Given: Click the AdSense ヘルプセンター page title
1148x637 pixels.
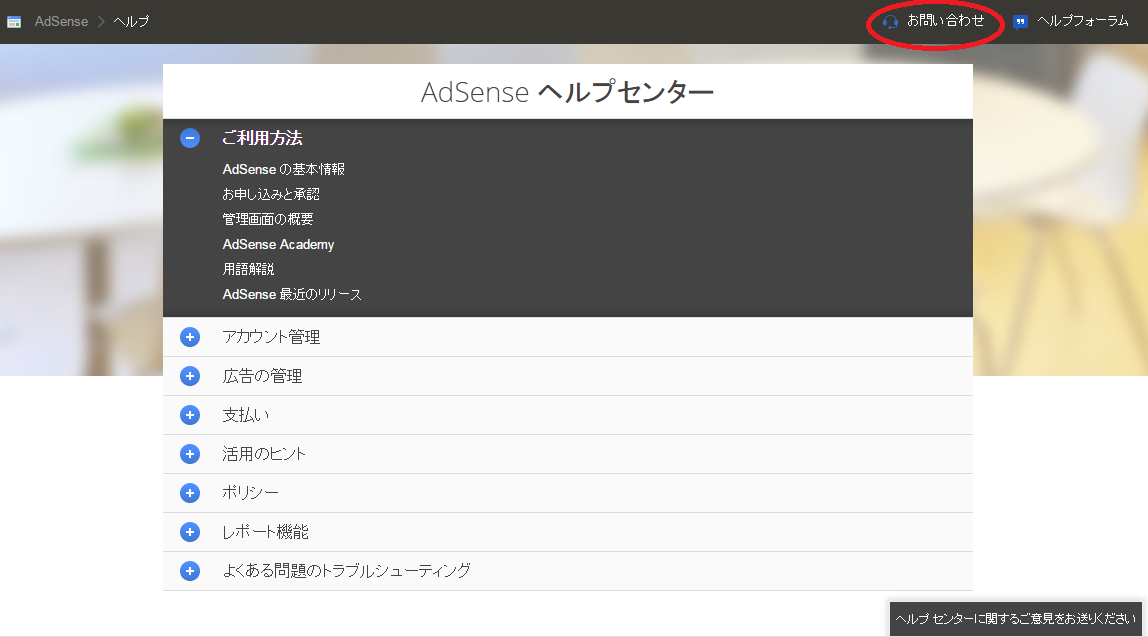Looking at the screenshot, I should pyautogui.click(x=567, y=92).
